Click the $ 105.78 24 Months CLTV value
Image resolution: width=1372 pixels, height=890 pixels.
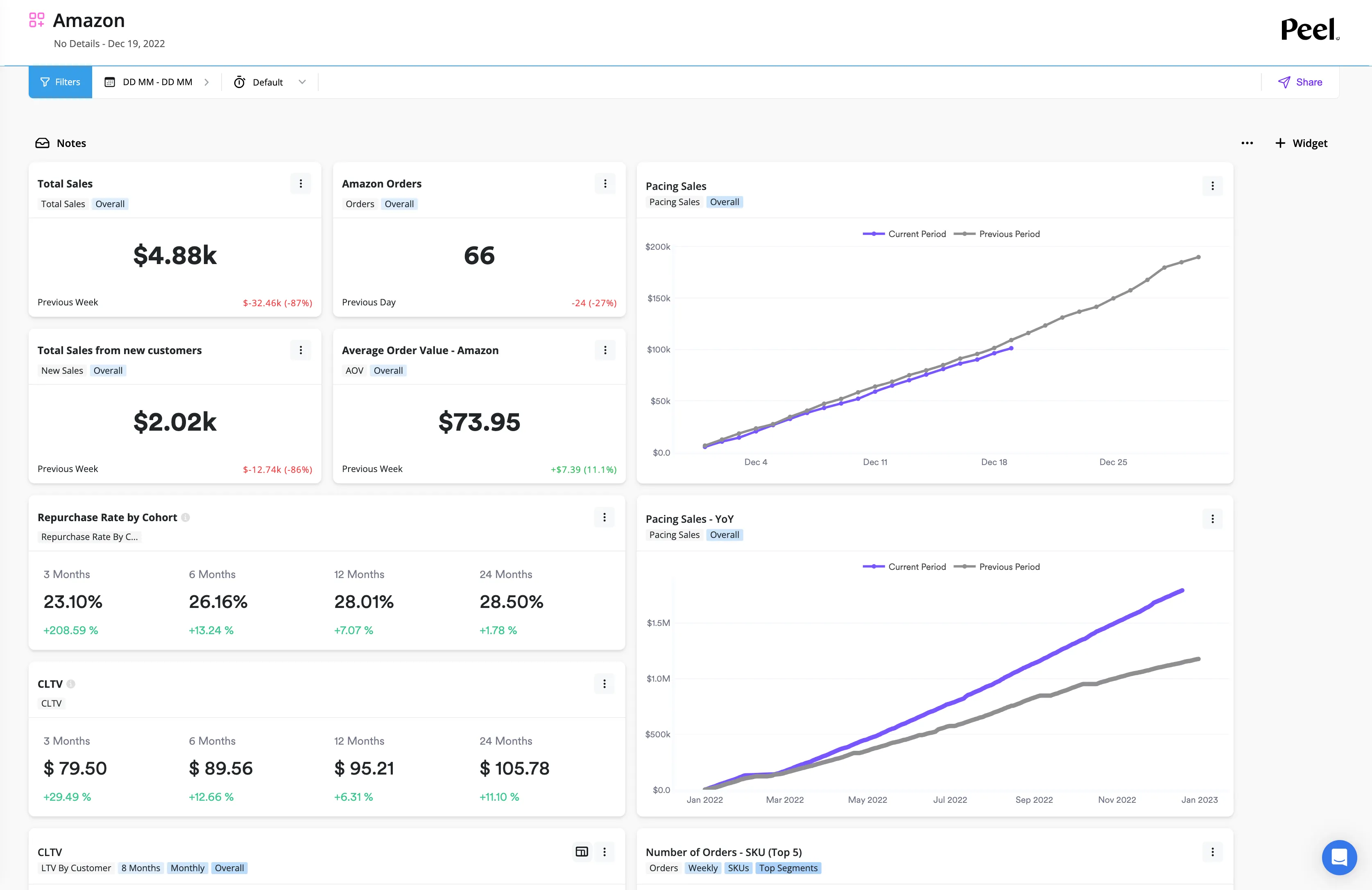point(515,768)
